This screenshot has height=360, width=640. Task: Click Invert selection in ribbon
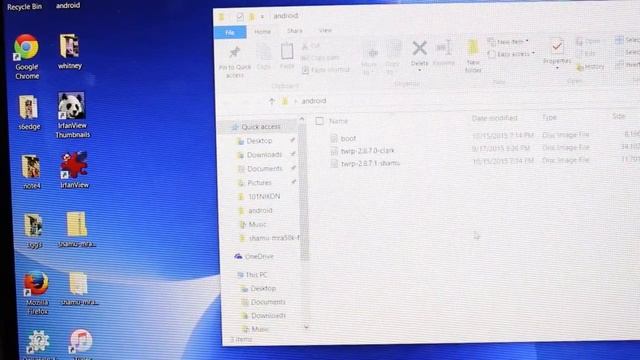click(629, 64)
